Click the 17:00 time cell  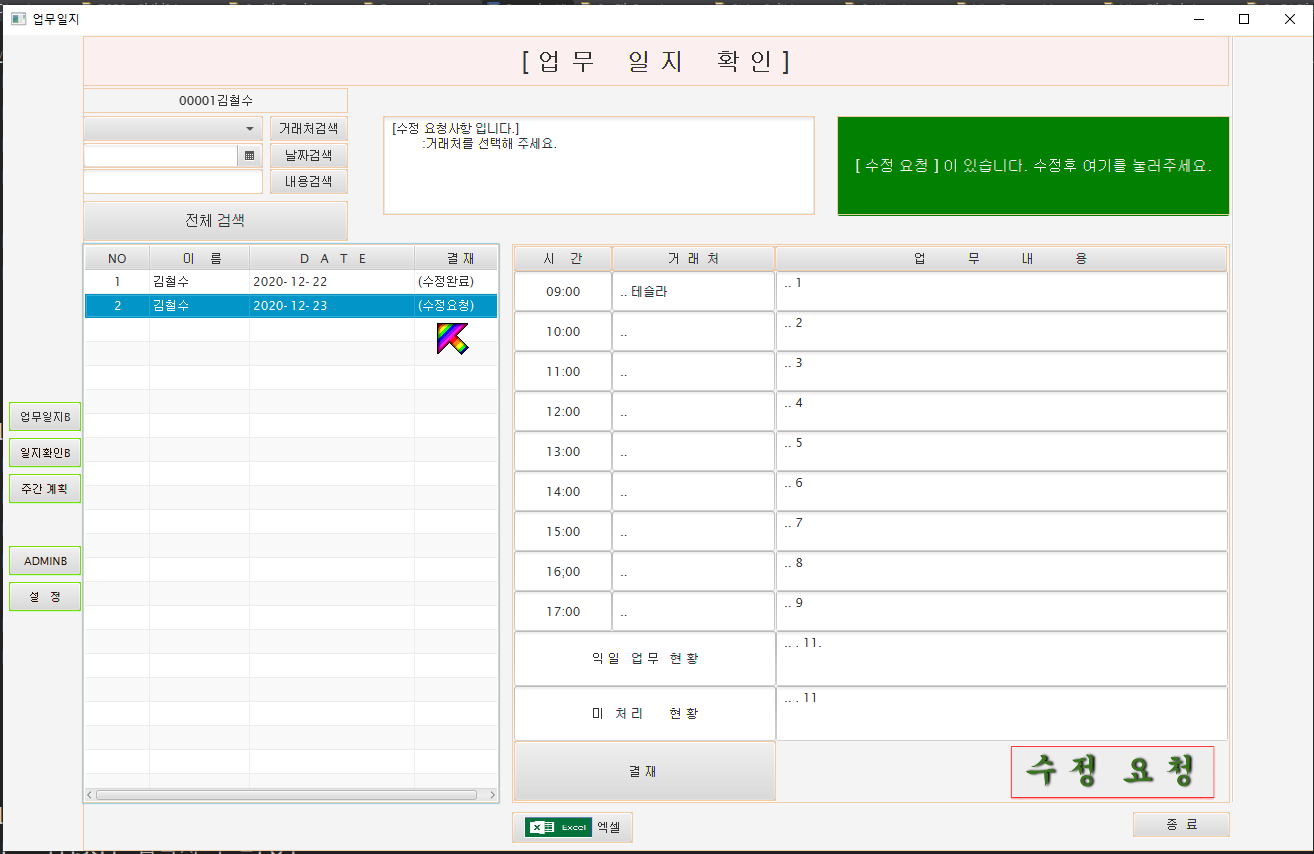563,611
